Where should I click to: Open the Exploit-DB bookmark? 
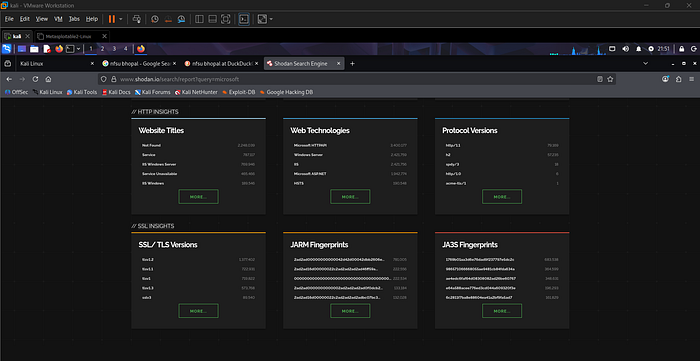point(238,92)
